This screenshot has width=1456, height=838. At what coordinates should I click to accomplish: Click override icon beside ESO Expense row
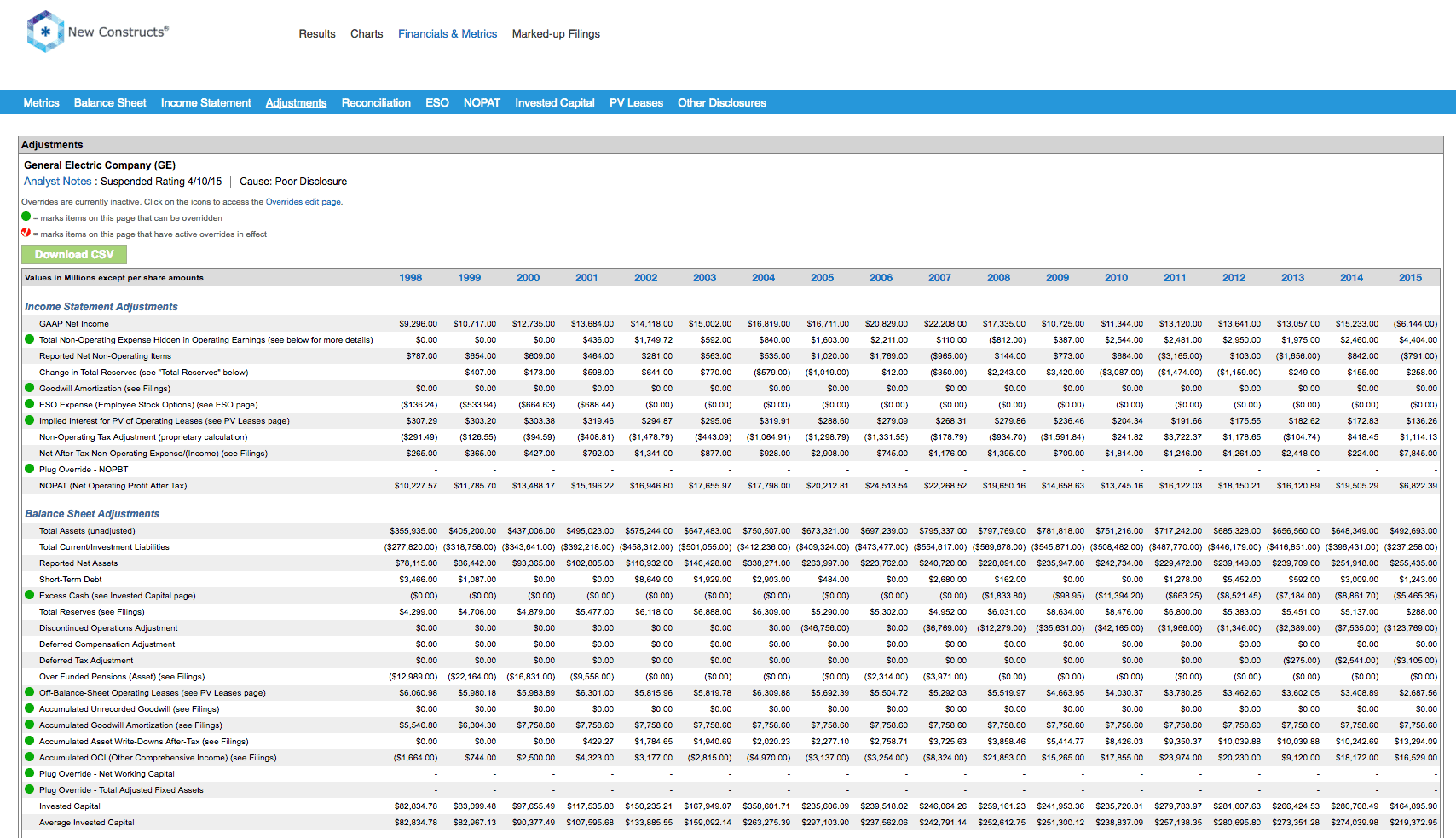(30, 404)
